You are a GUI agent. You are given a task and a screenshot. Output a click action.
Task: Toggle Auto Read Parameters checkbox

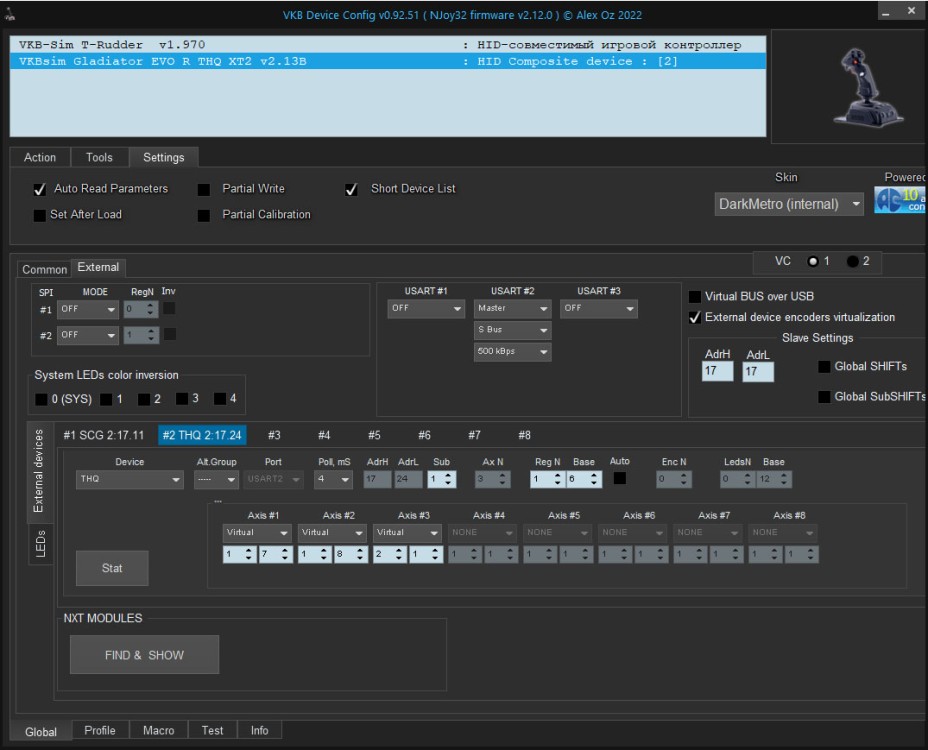tap(40, 189)
